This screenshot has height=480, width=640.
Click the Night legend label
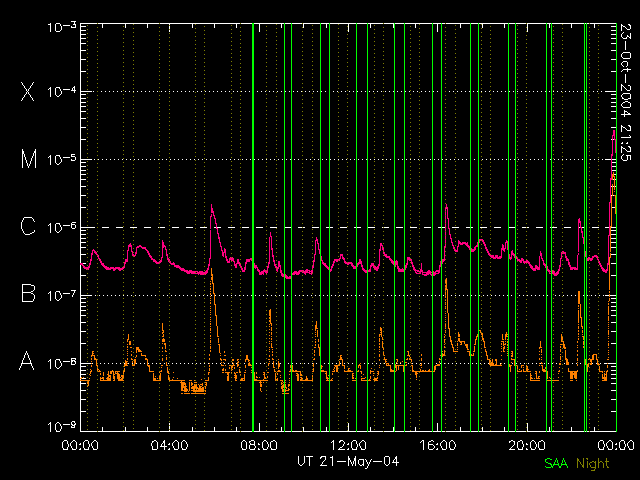pyautogui.click(x=593, y=464)
